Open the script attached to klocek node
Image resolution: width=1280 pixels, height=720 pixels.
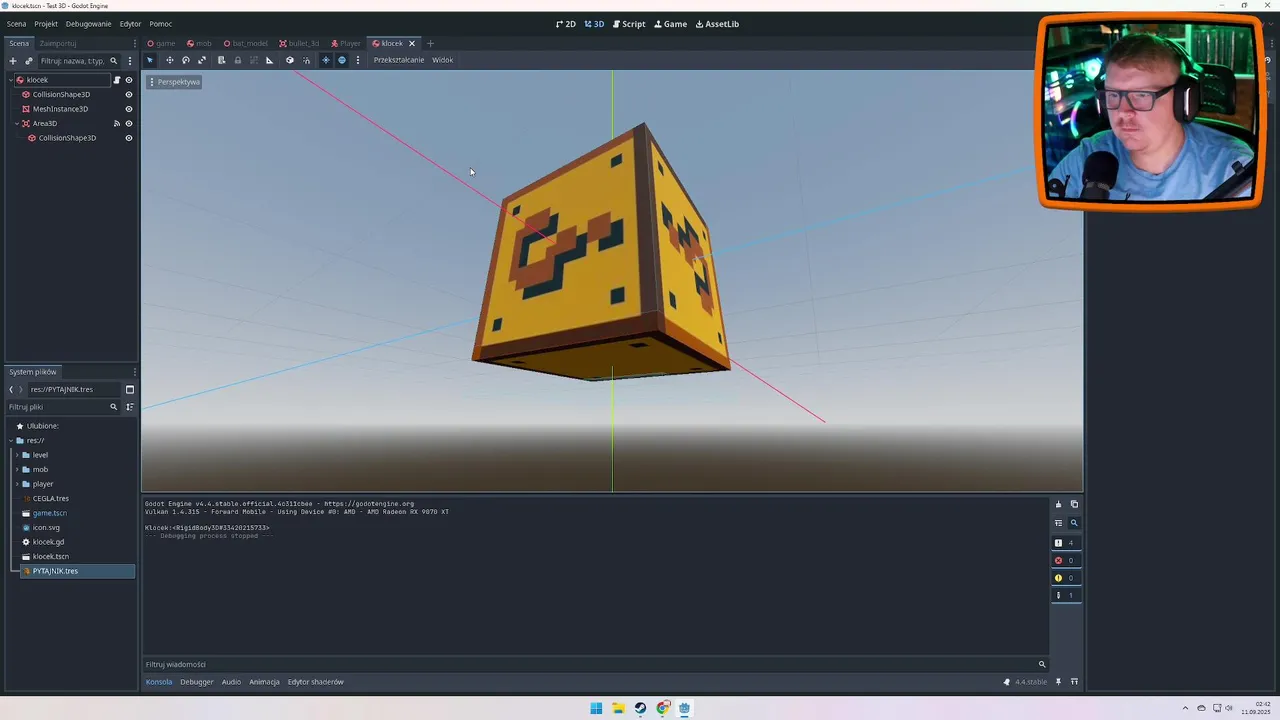pyautogui.click(x=116, y=80)
